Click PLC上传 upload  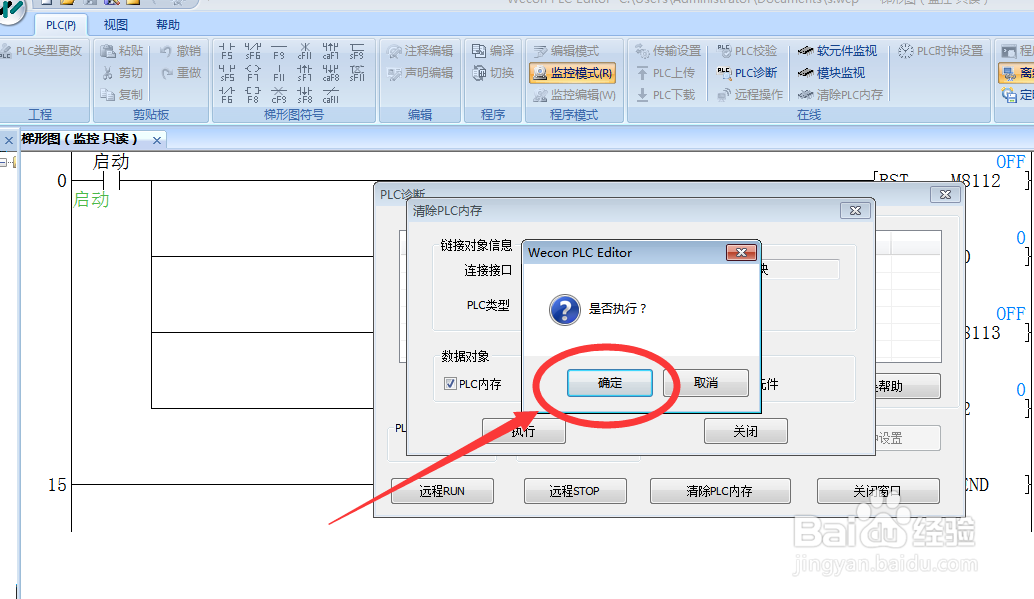(665, 73)
